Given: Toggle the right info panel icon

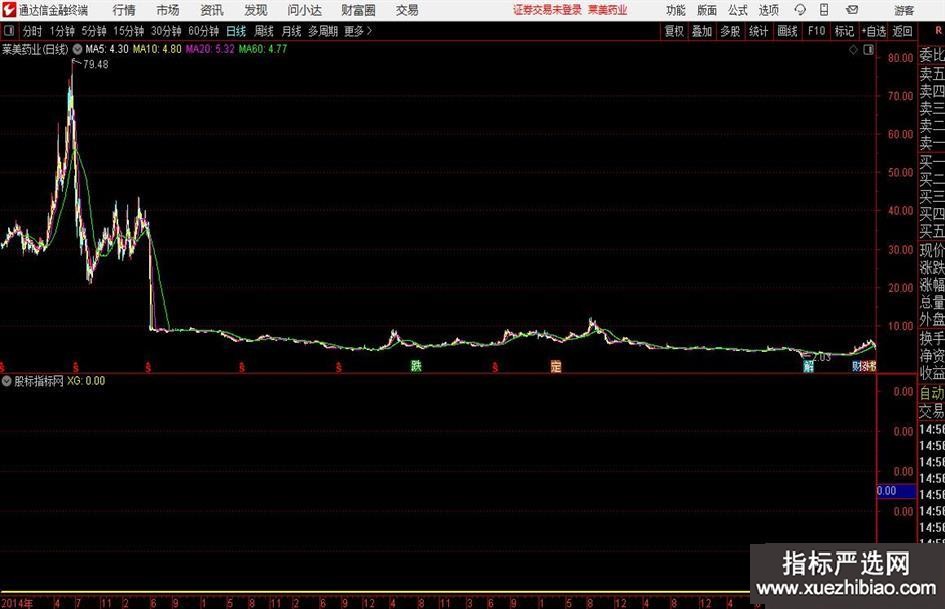Looking at the screenshot, I should coord(868,50).
